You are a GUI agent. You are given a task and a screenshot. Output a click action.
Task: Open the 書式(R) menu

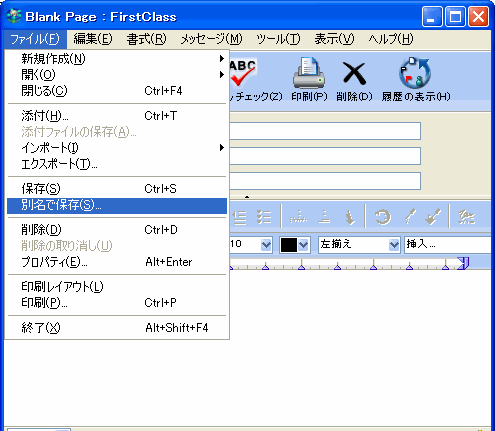pos(146,39)
